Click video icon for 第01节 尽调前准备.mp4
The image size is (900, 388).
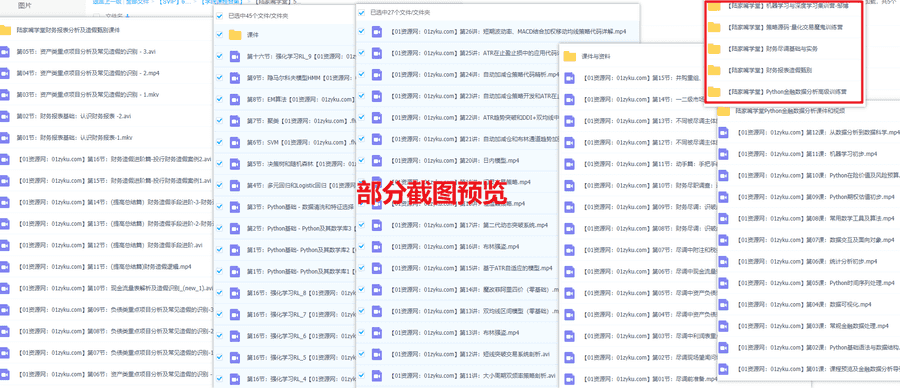[x=569, y=379]
